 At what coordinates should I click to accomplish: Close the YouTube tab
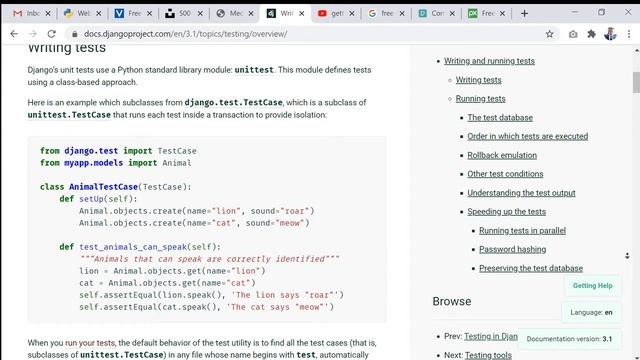tap(352, 13)
